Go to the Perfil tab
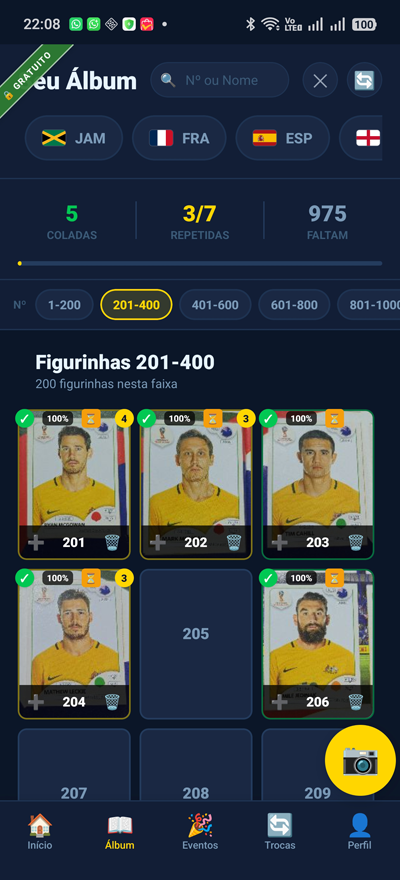400x880 pixels. pos(359,831)
